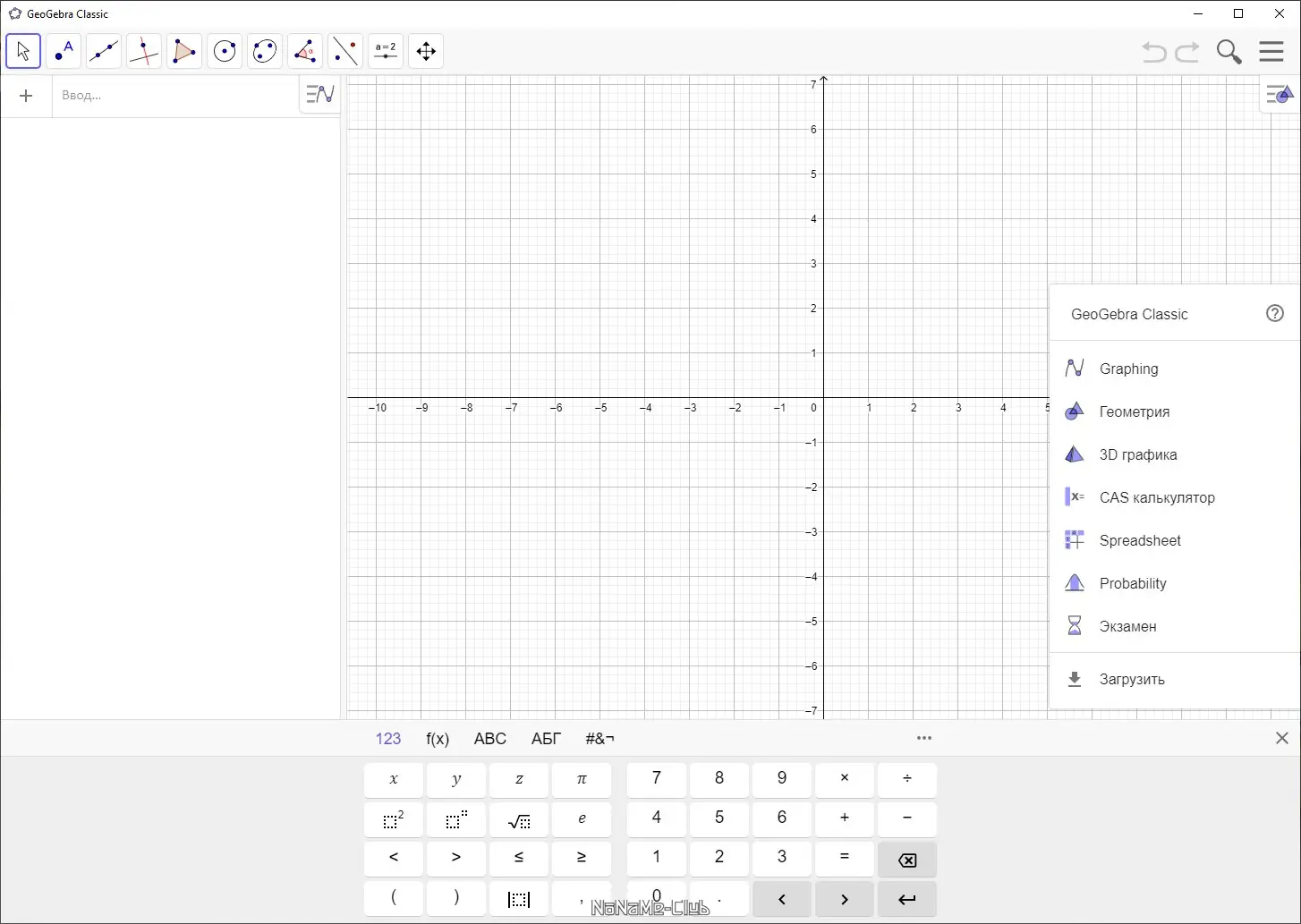Start Экзамен mode

(1174, 626)
